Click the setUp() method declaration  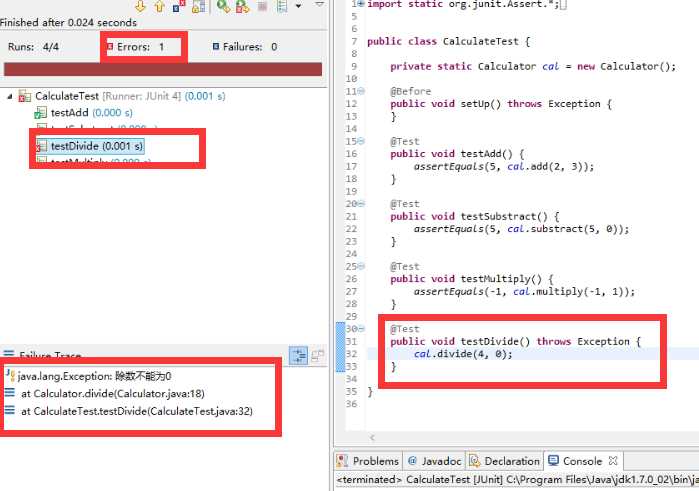tap(501, 104)
